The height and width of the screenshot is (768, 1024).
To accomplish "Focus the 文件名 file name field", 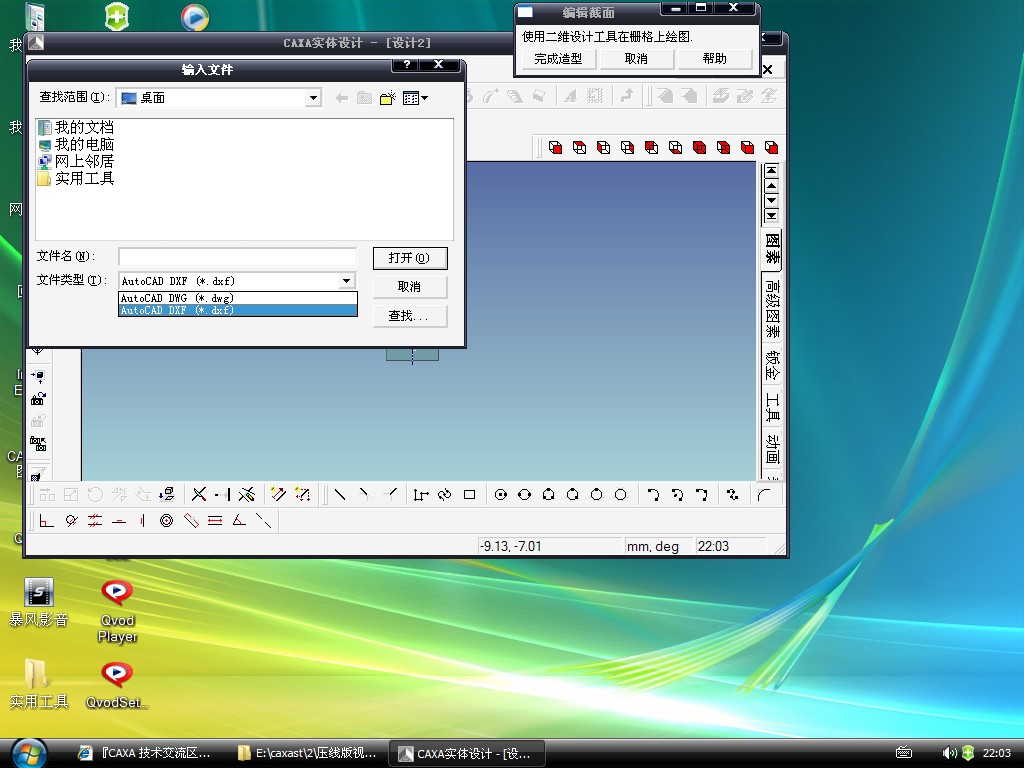I will (238, 257).
